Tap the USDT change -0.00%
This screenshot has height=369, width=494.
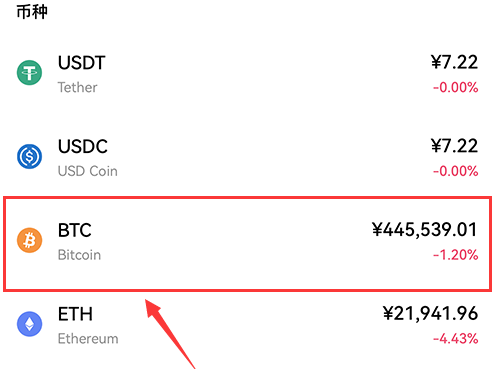(456, 88)
